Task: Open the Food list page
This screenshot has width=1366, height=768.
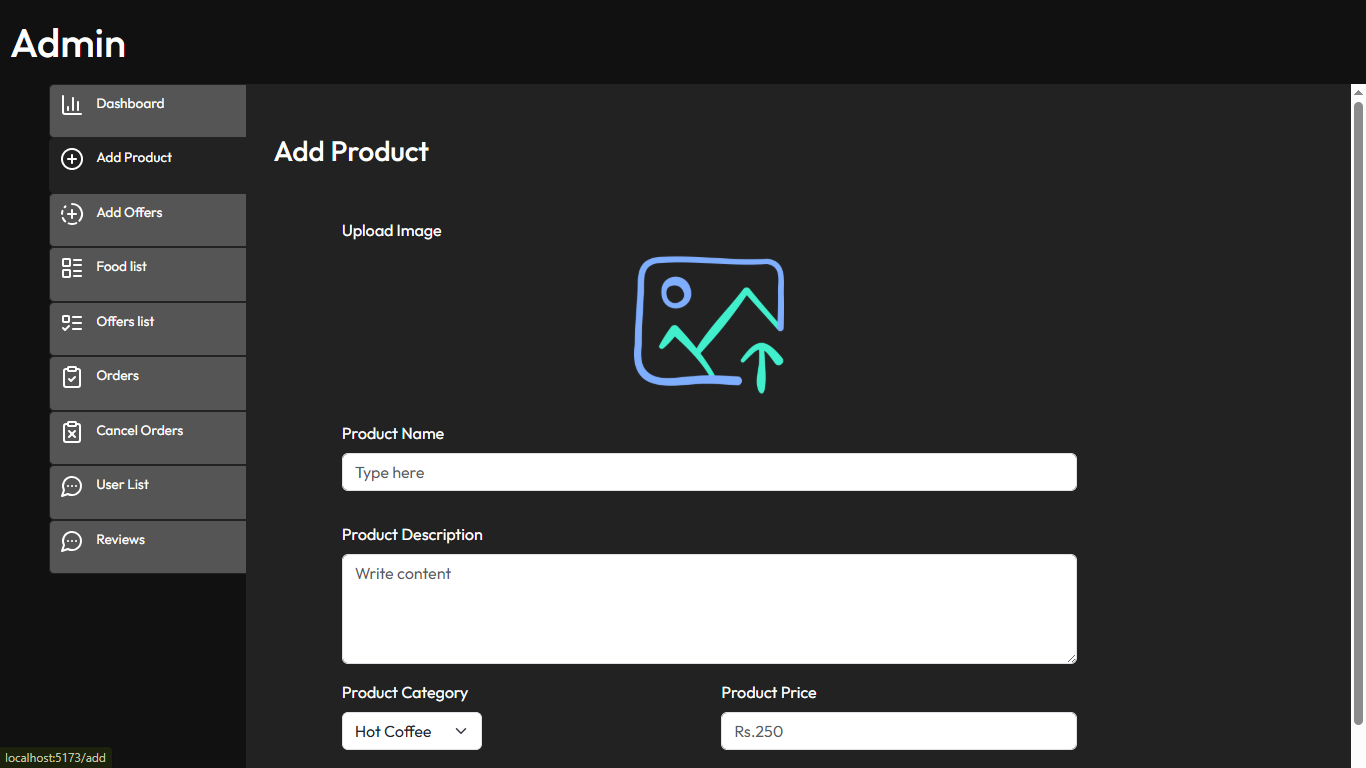Action: (x=148, y=274)
